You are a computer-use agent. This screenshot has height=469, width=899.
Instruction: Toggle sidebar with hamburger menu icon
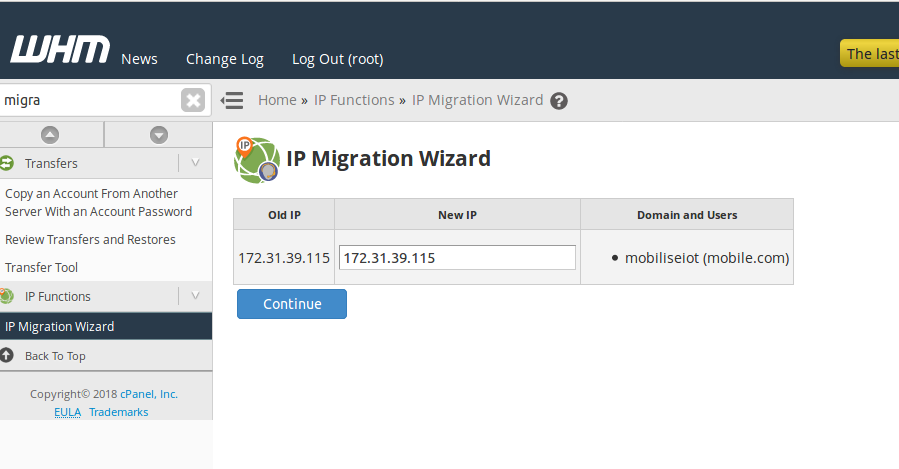[x=232, y=100]
